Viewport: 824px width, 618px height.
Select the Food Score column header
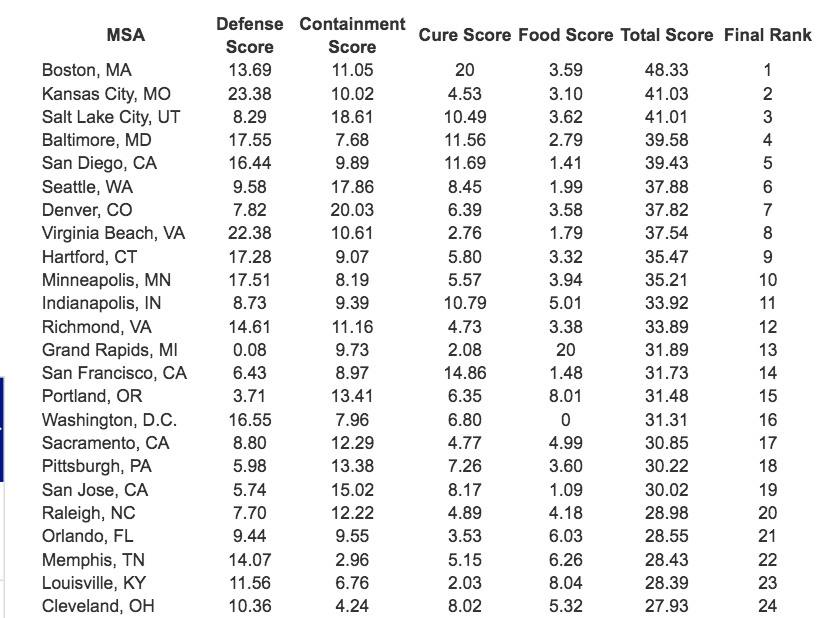[565, 35]
